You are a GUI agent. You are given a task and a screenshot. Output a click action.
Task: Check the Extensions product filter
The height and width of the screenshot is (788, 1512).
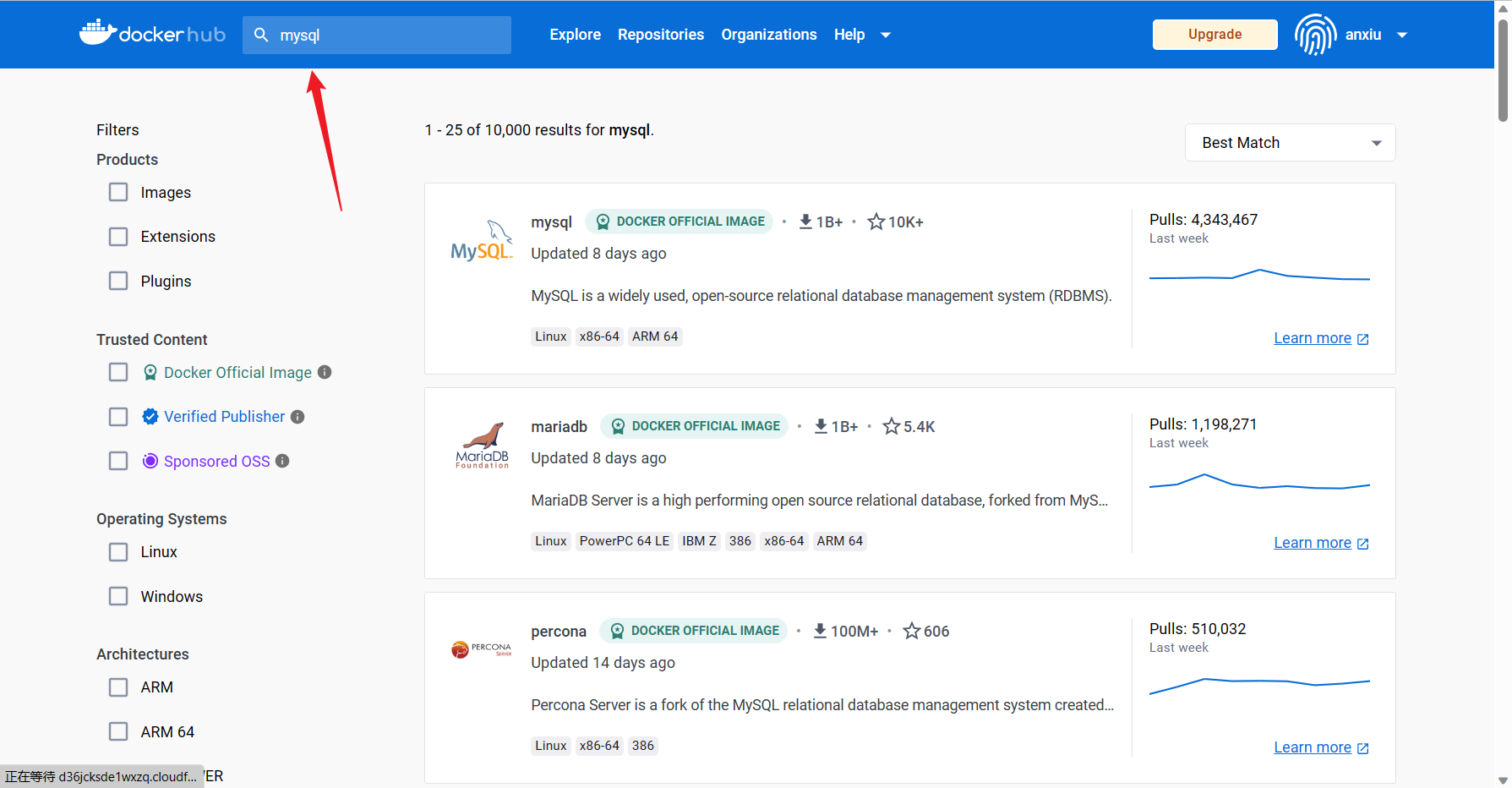(118, 237)
